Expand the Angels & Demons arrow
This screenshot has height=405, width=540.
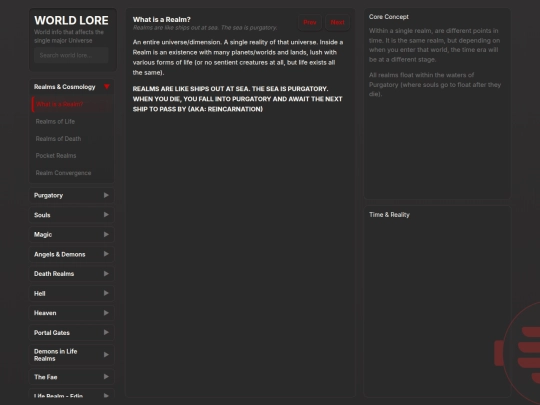pos(106,254)
